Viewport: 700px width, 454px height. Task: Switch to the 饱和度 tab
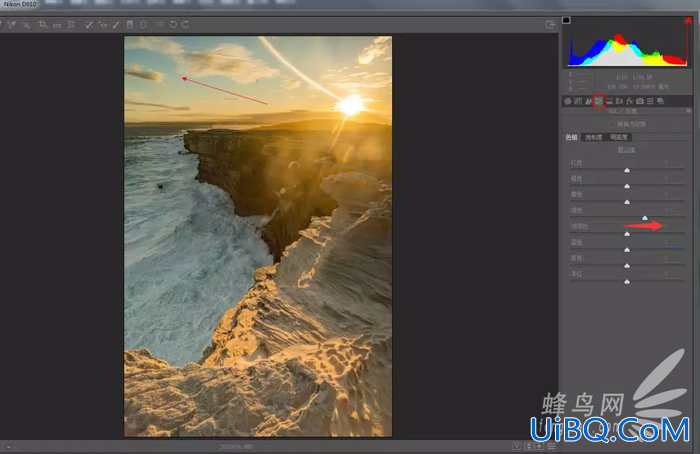[594, 137]
